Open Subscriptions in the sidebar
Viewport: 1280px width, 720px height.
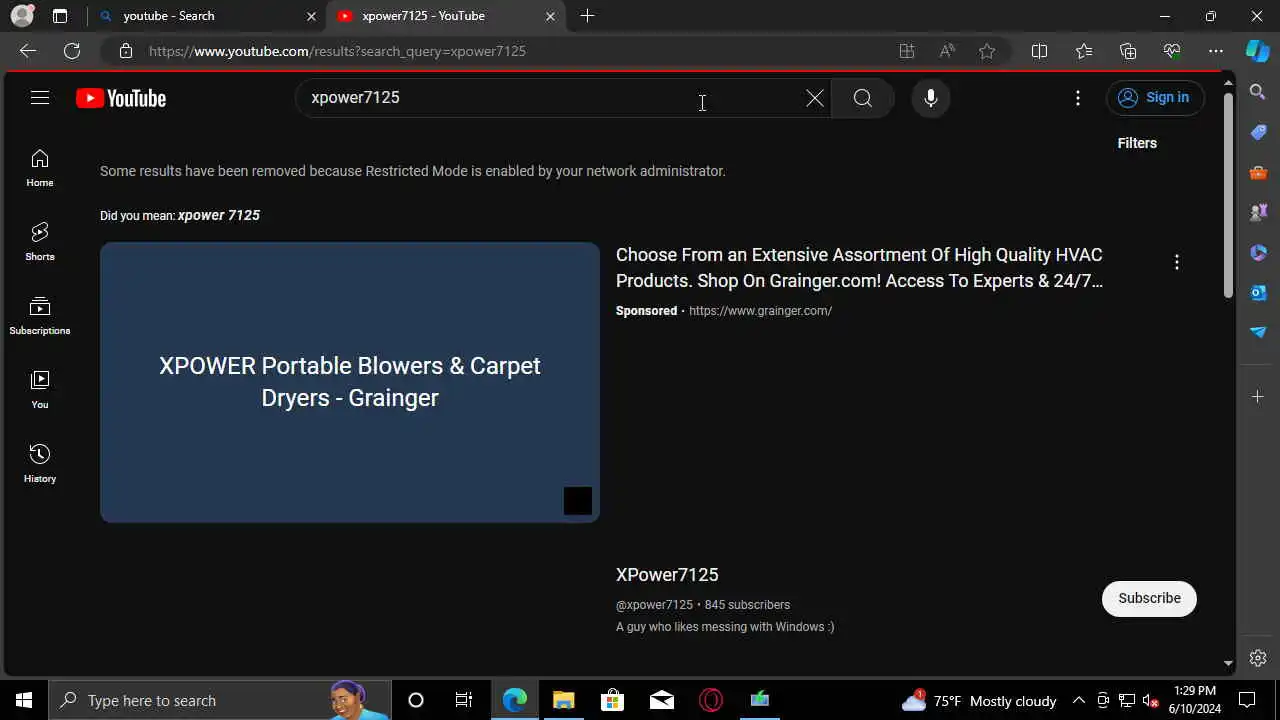tap(40, 316)
